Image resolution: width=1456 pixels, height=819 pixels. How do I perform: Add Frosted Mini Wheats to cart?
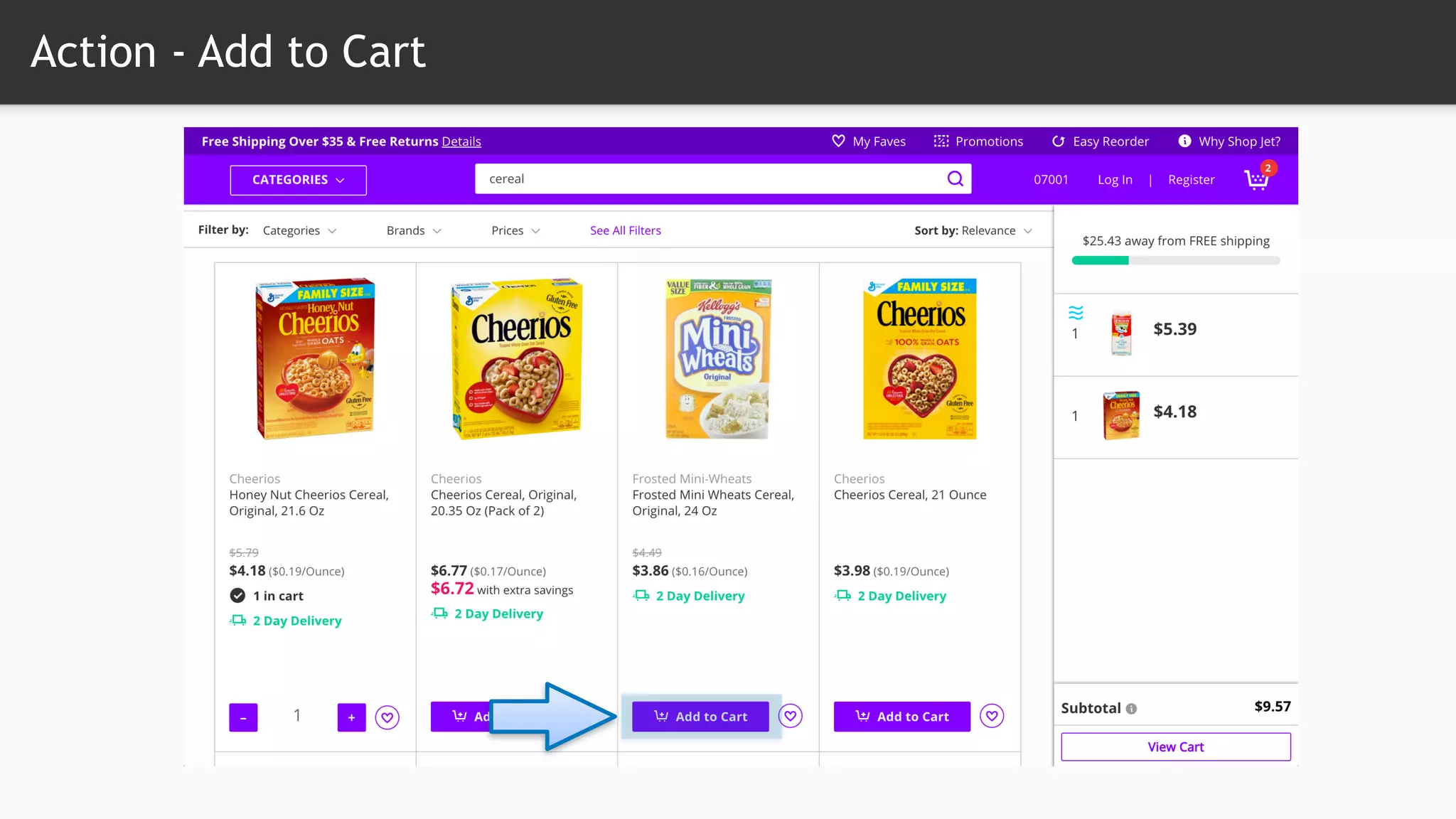pos(700,717)
